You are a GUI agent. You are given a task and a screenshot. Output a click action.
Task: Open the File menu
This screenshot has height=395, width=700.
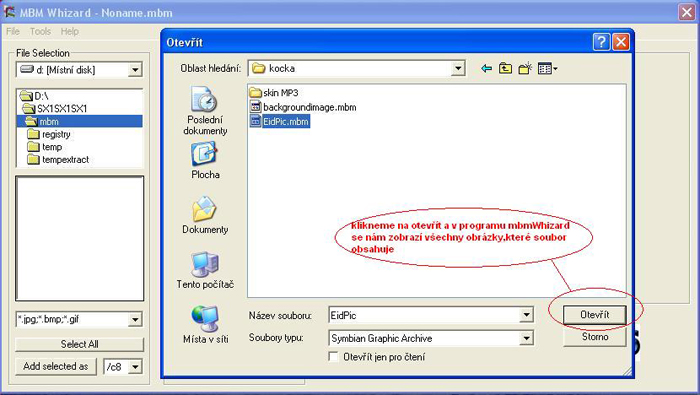click(13, 31)
